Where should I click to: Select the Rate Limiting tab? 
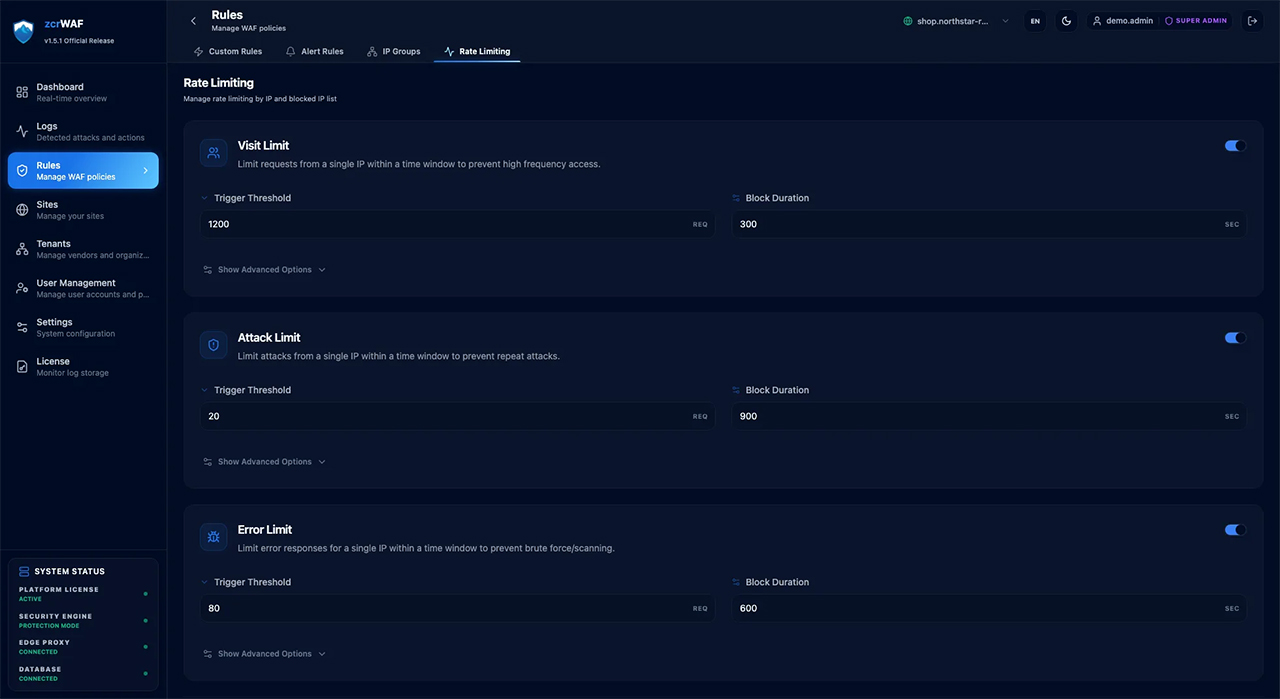(x=477, y=51)
